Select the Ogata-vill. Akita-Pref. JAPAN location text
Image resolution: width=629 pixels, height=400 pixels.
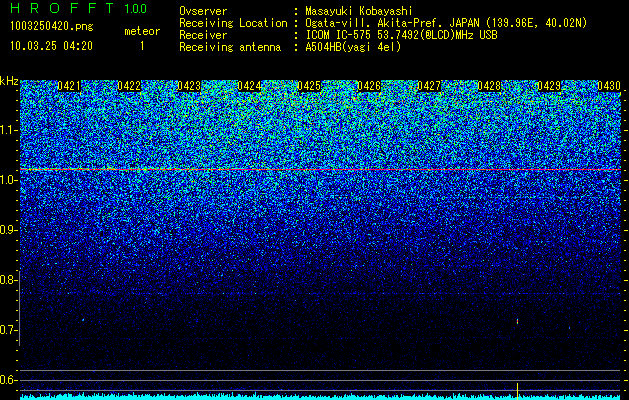pyautogui.click(x=446, y=23)
